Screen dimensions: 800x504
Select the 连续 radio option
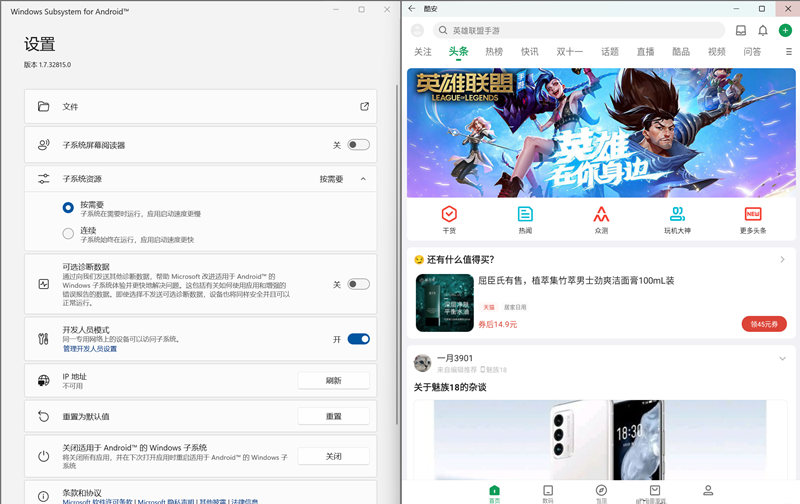point(68,234)
